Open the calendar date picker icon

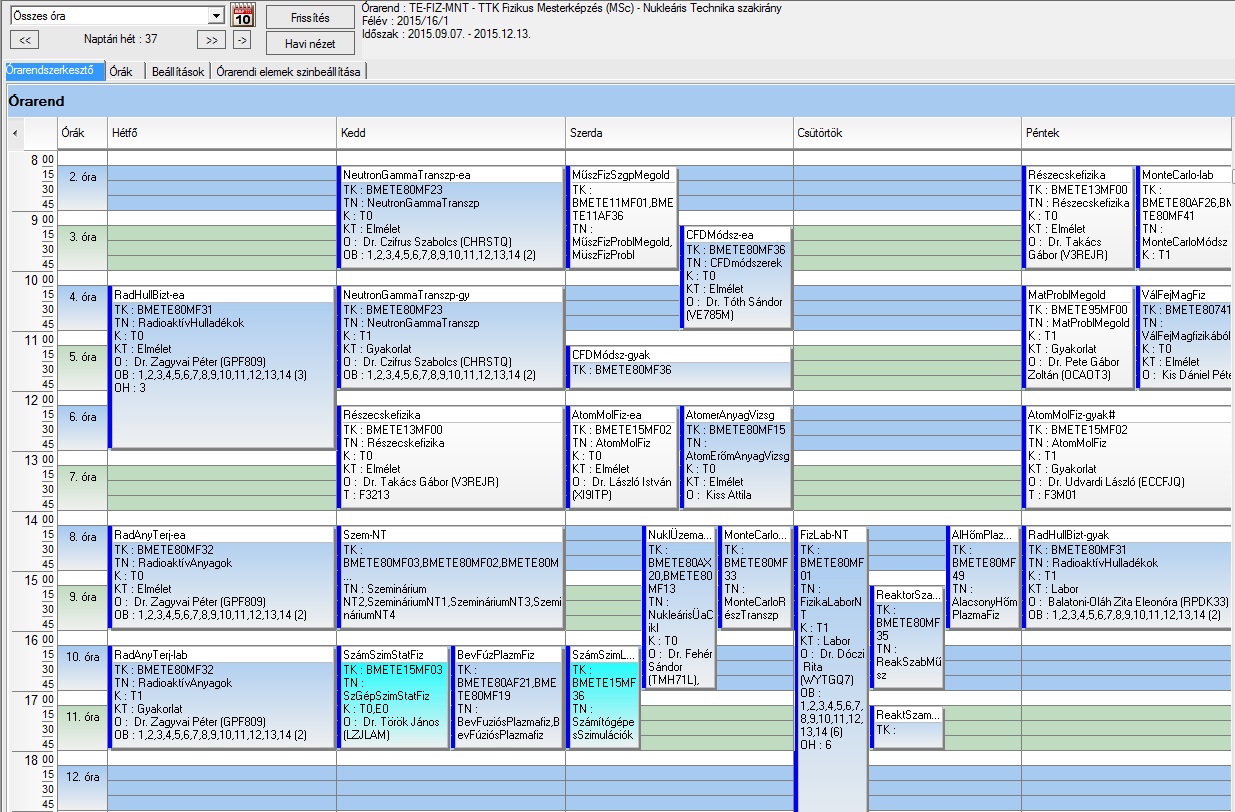243,15
